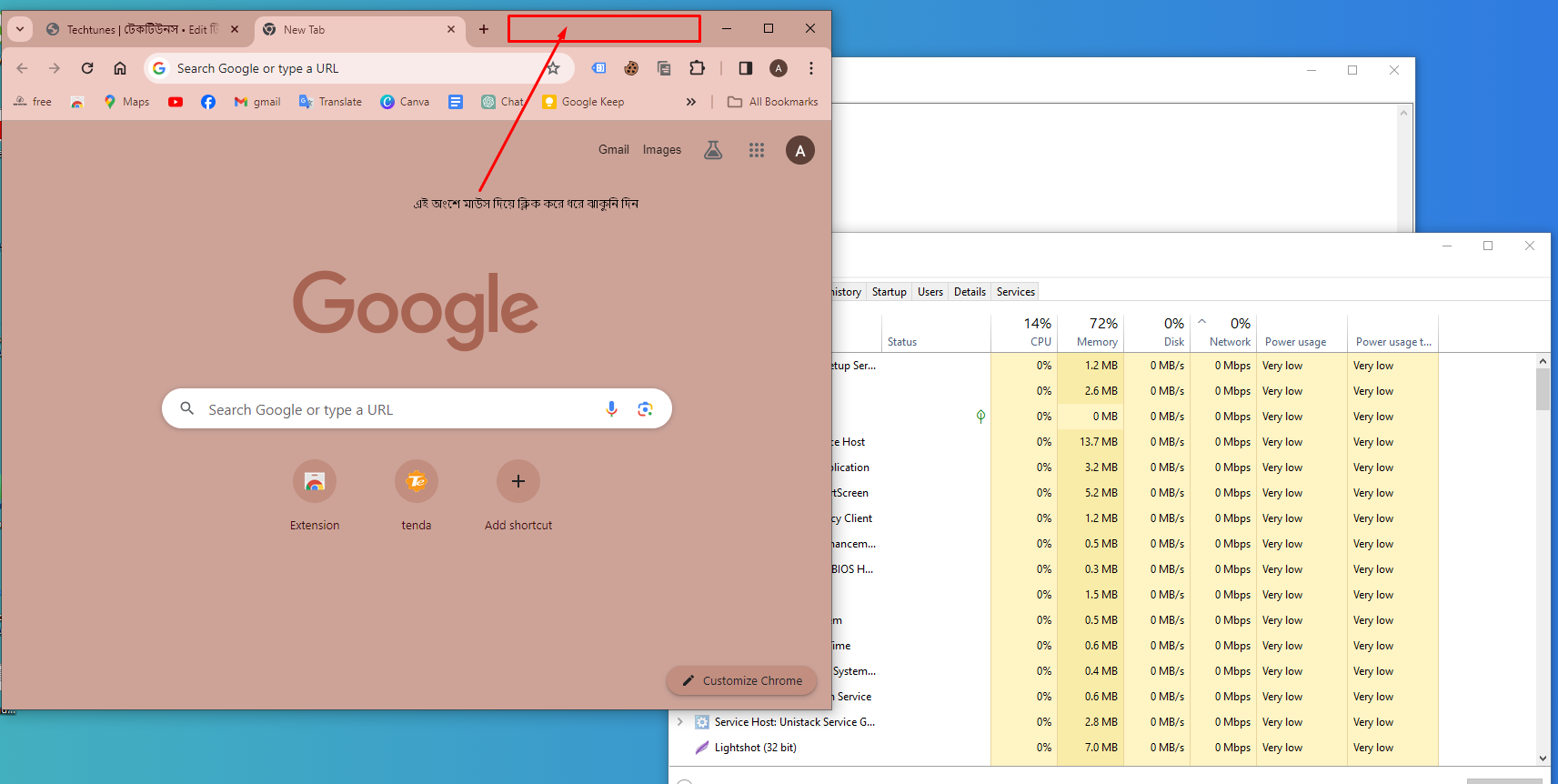Open Chrome tab search dropdown
1558x784 pixels.
(20, 29)
